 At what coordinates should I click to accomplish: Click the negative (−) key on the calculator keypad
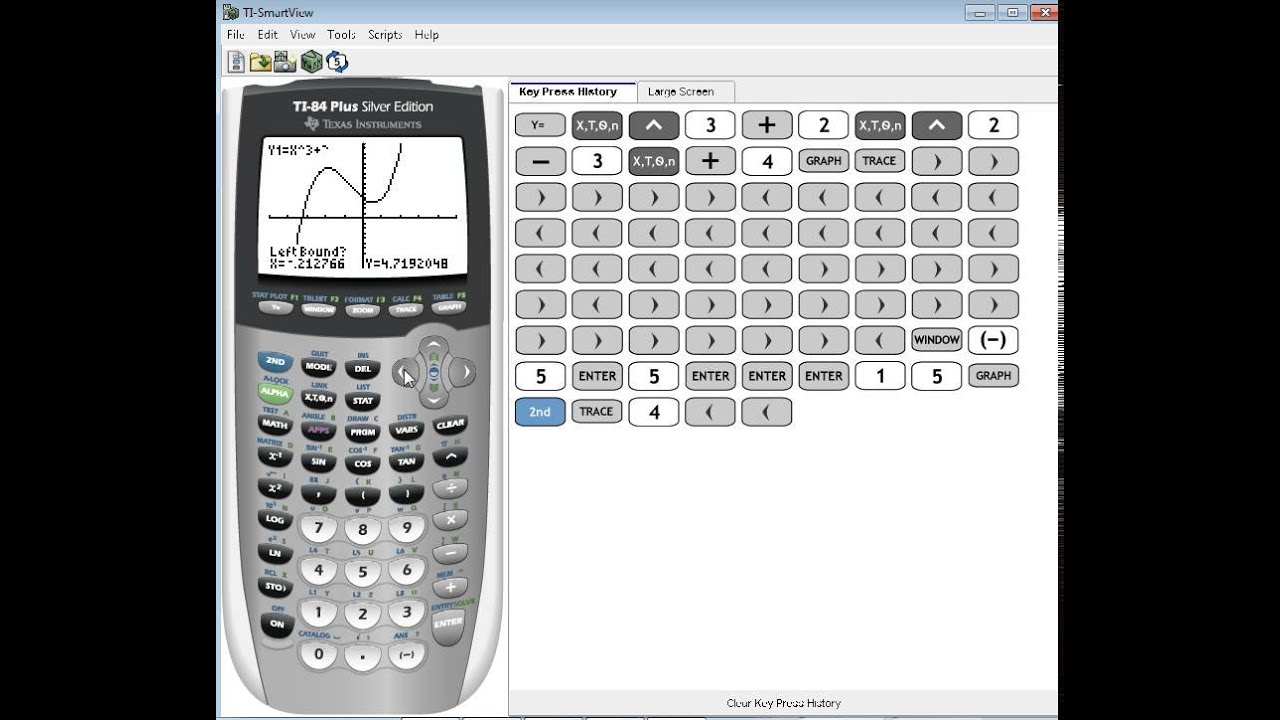tap(406, 654)
